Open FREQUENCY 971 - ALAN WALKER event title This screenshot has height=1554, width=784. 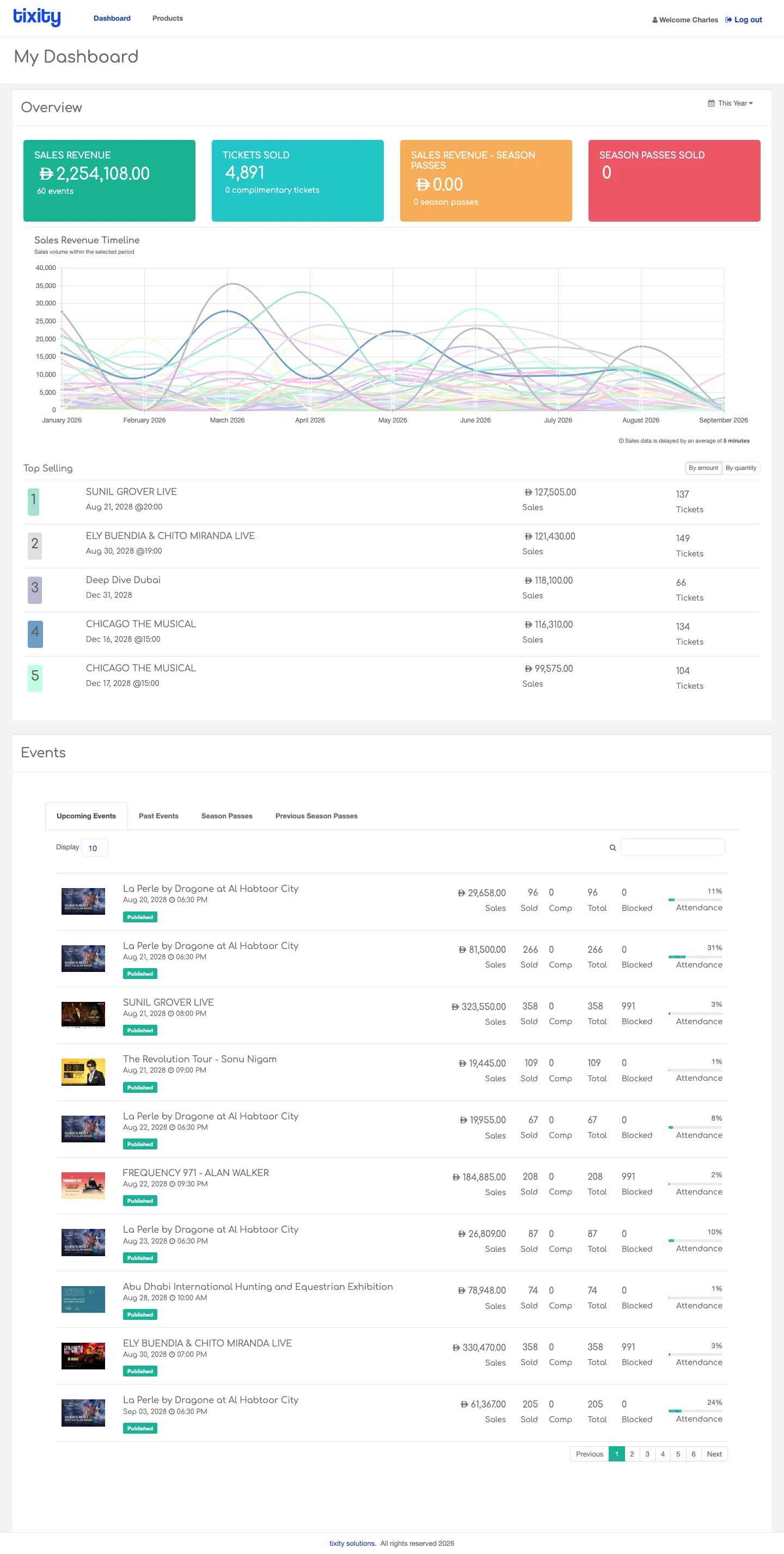[x=196, y=1172]
